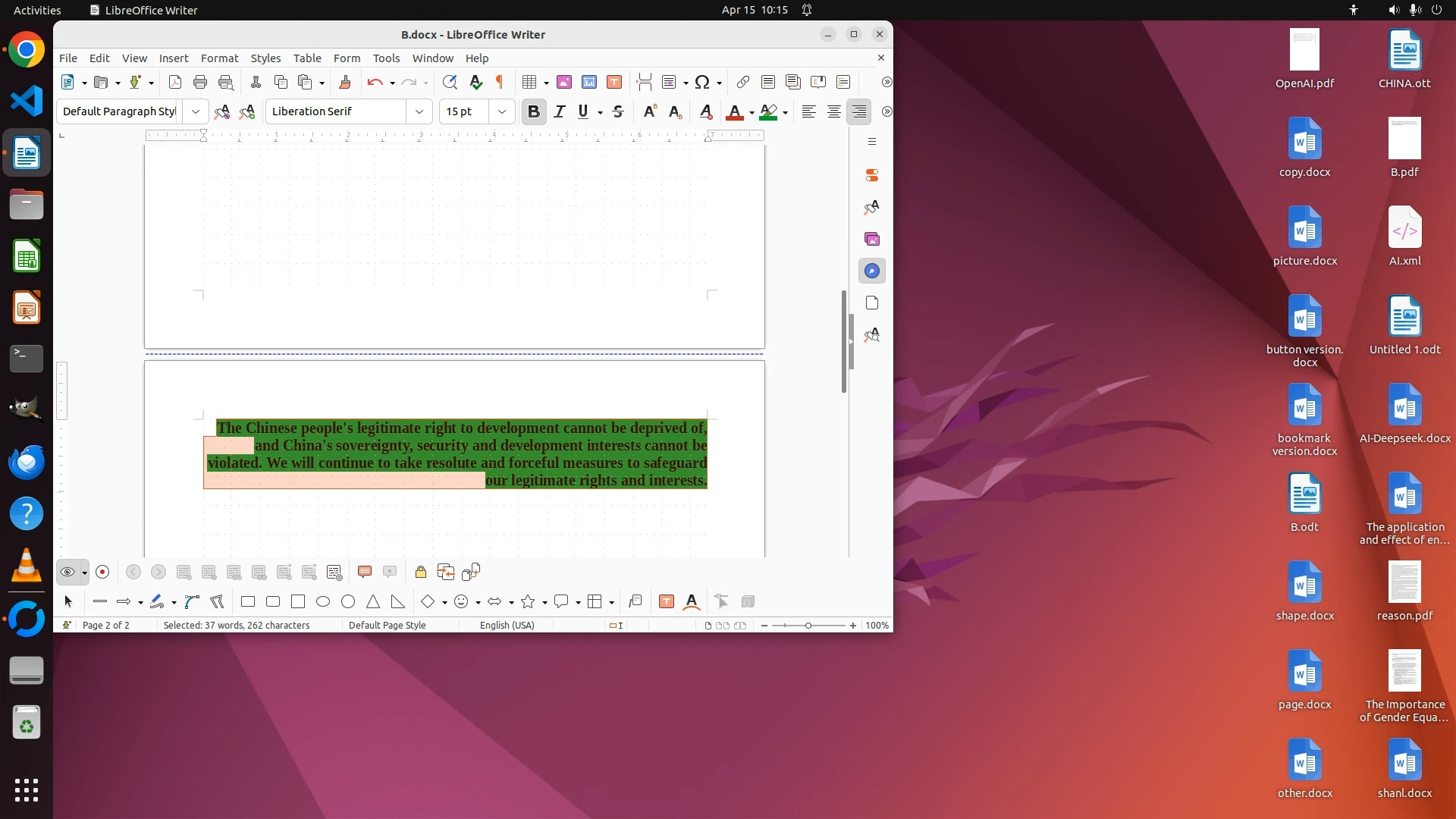Open the Tools menu
Viewport: 1456px width, 819px height.
pos(386,58)
